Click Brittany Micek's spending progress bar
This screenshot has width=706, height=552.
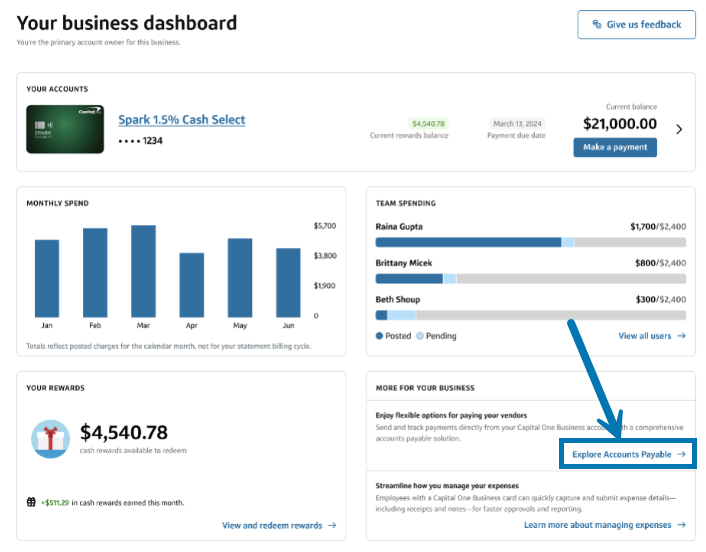(x=530, y=278)
